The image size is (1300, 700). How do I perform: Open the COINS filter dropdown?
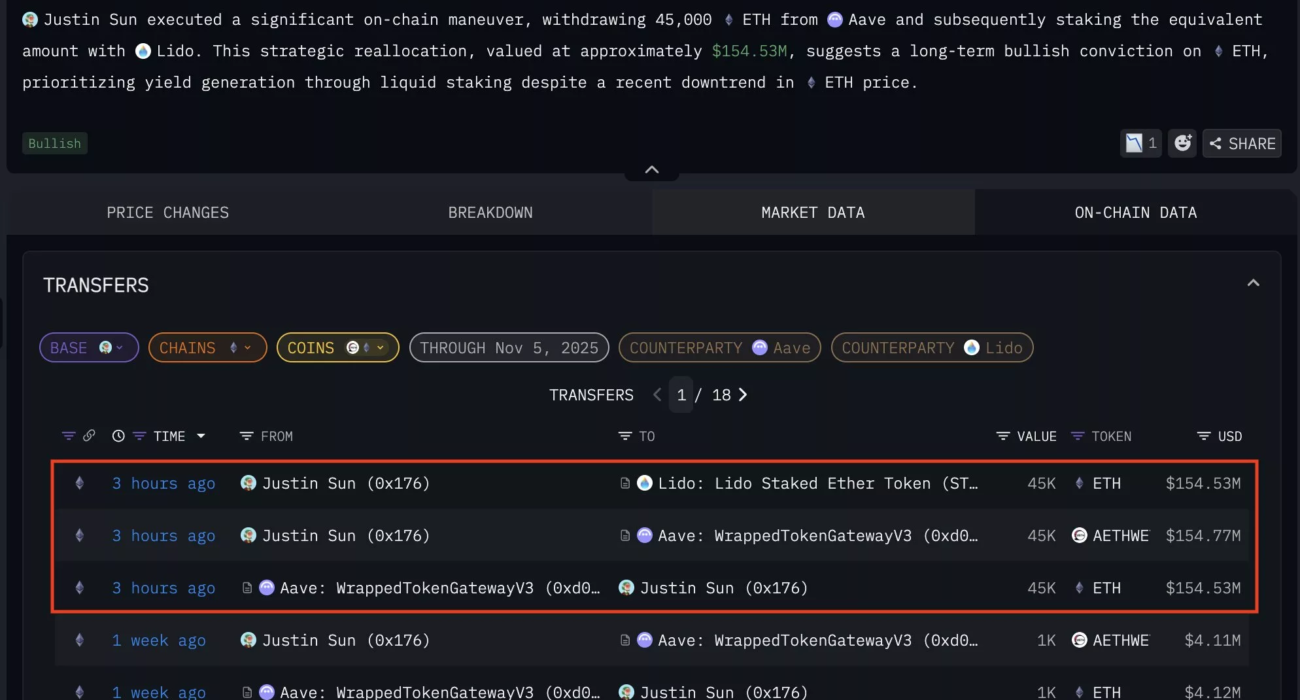coord(337,348)
